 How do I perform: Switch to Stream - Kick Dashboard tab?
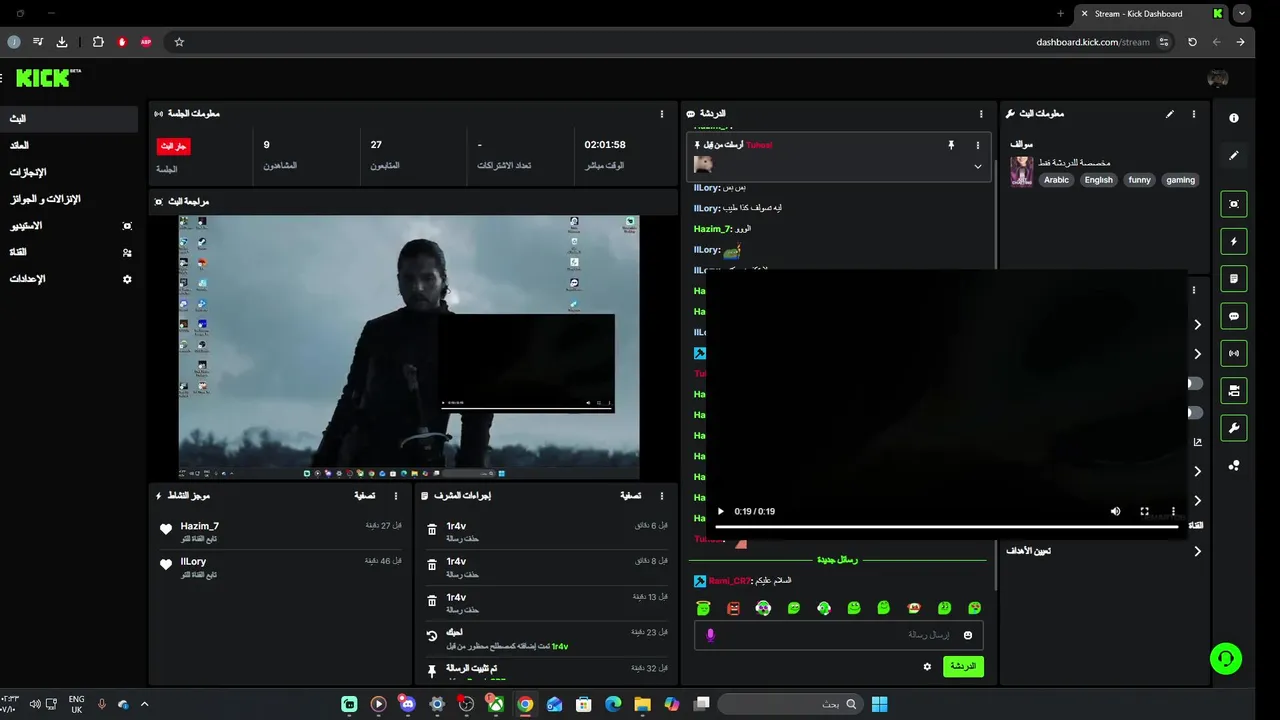[x=1152, y=14]
